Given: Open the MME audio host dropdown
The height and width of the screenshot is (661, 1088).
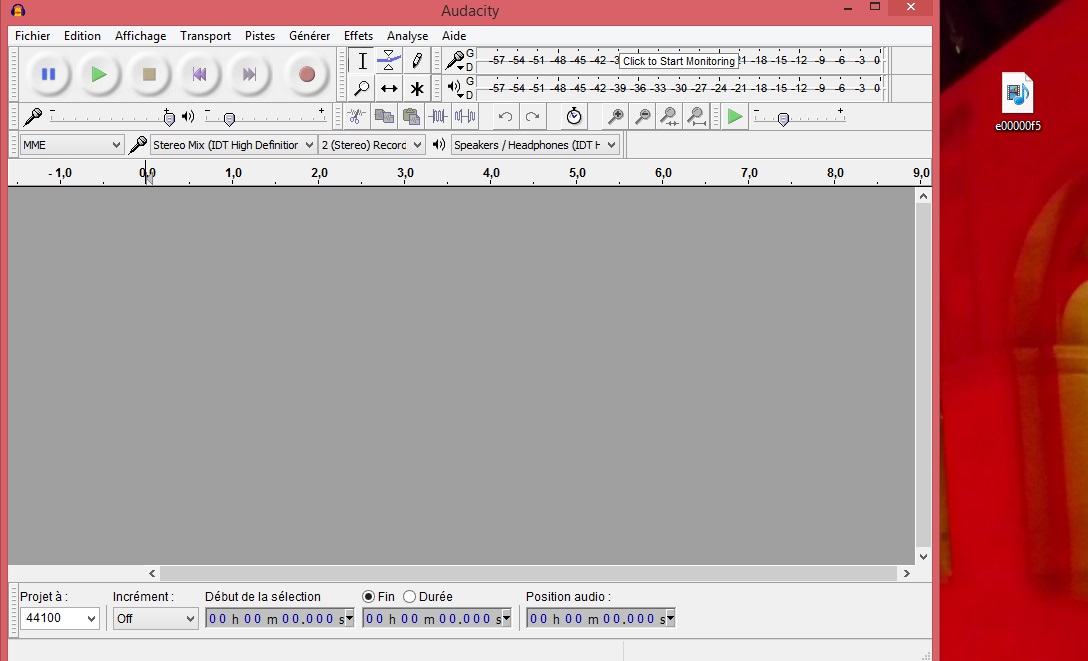Looking at the screenshot, I should pyautogui.click(x=71, y=145).
